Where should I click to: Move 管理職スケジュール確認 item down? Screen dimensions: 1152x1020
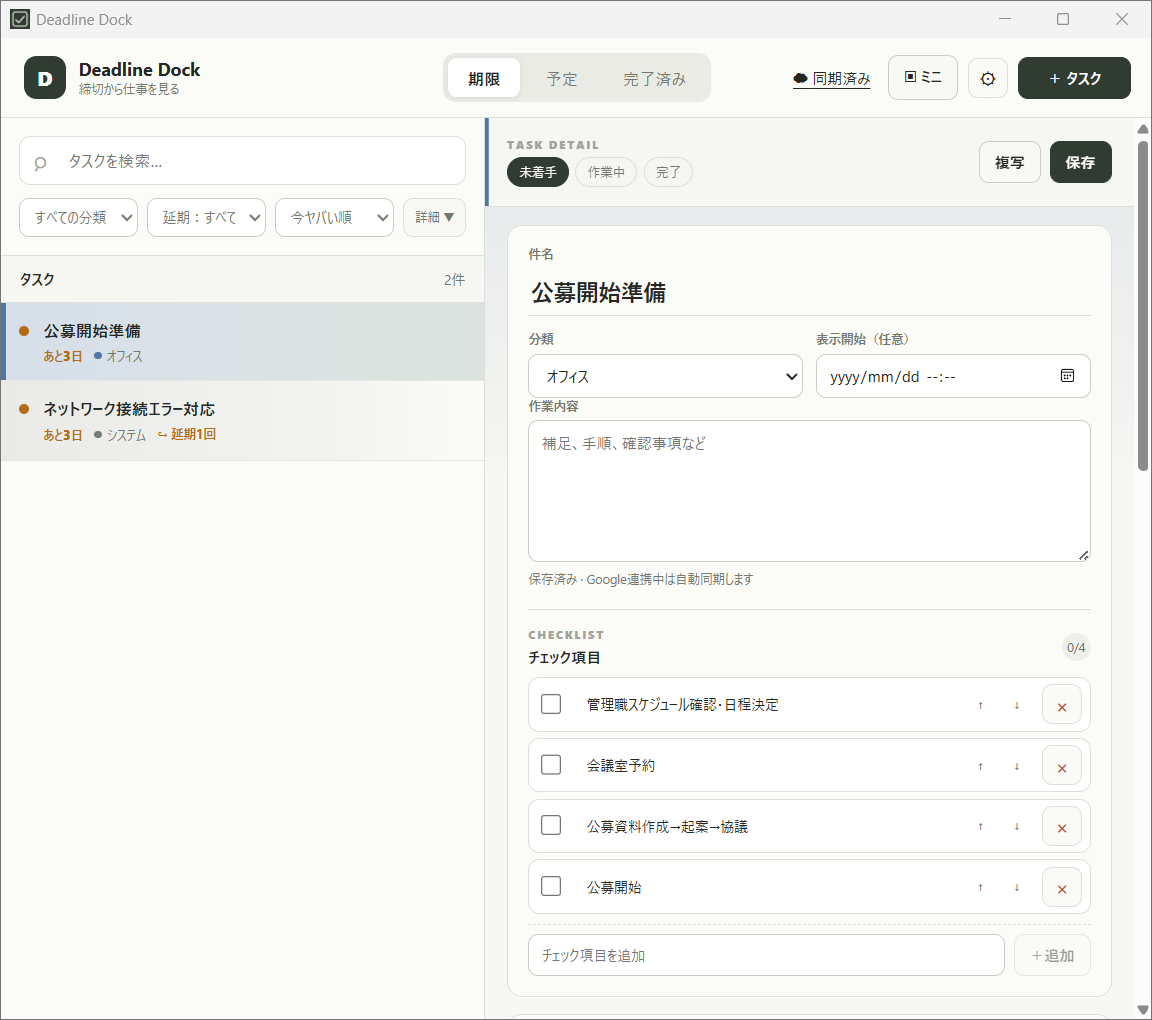point(1017,705)
